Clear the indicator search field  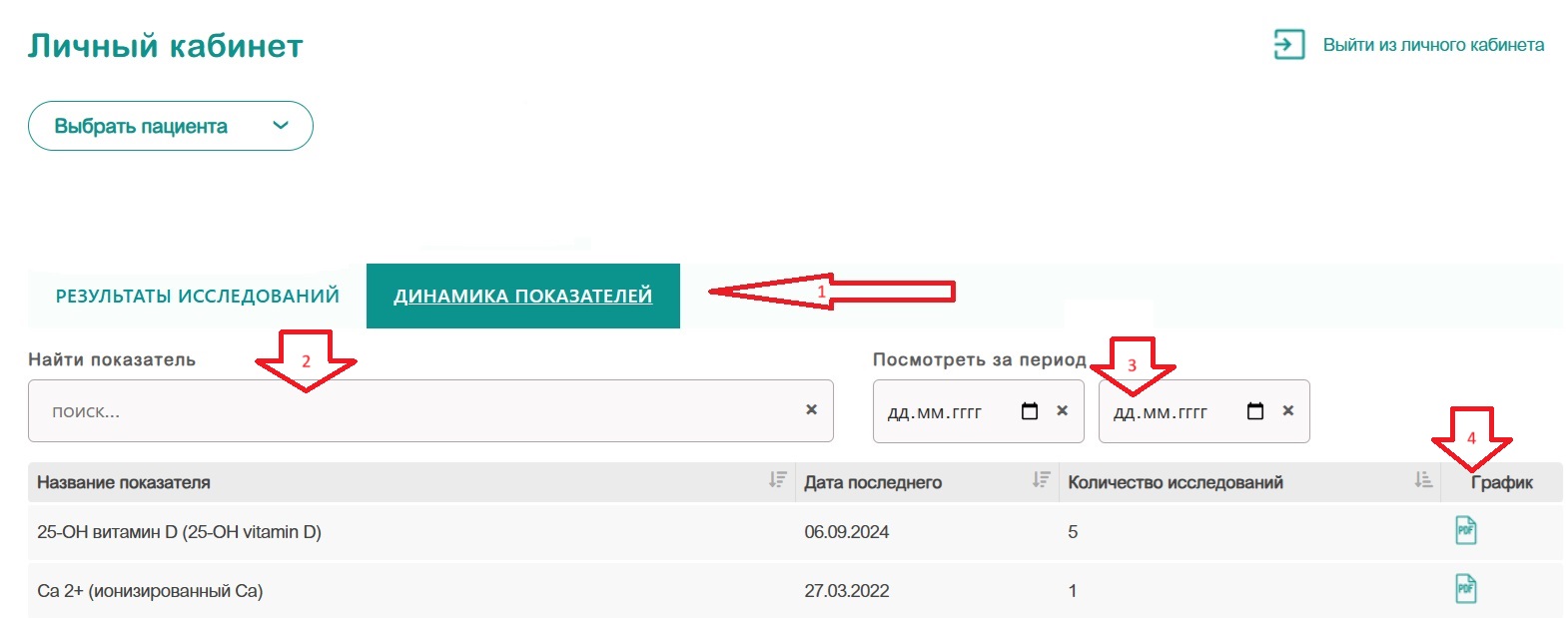[811, 409]
